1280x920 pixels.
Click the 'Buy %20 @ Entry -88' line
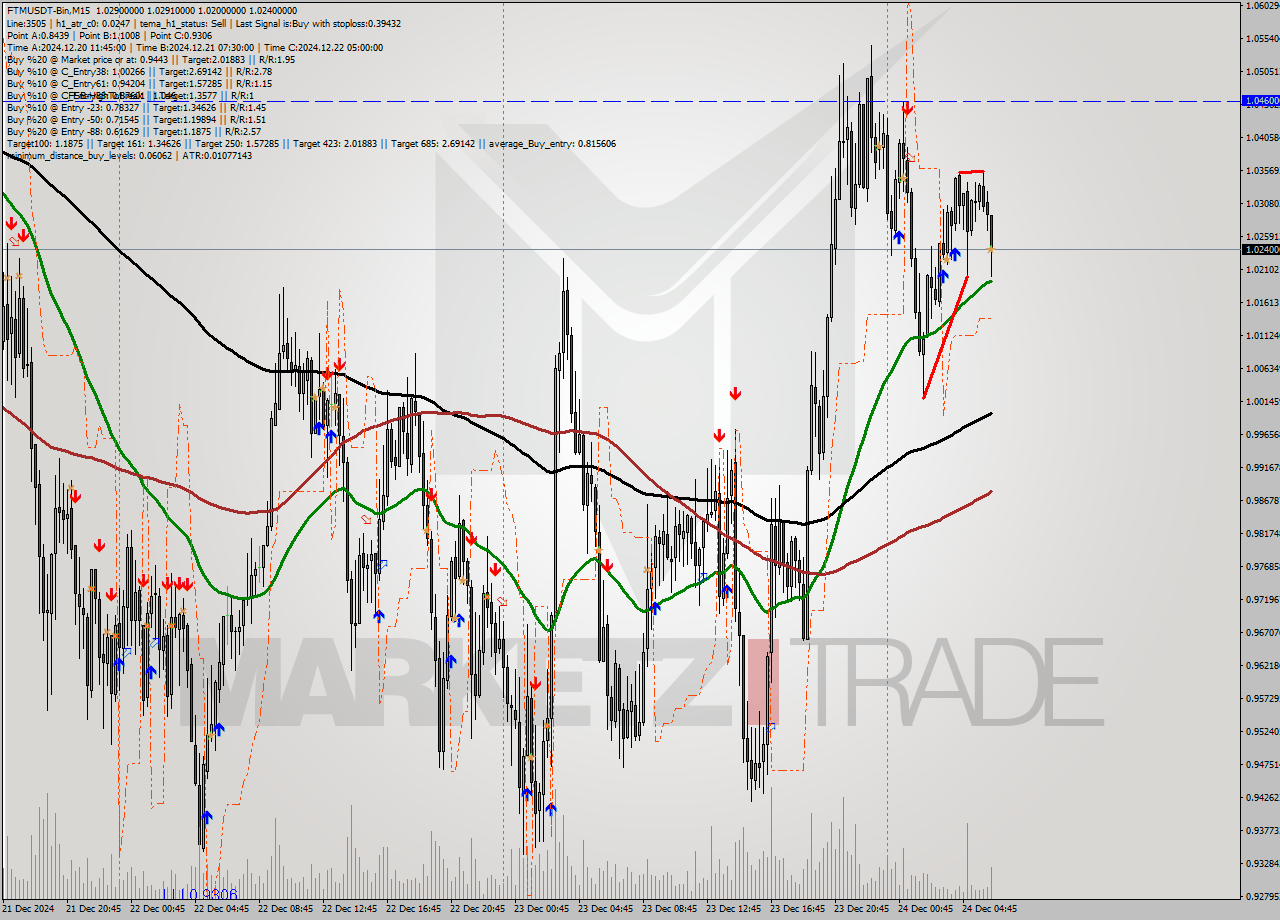[x=133, y=131]
